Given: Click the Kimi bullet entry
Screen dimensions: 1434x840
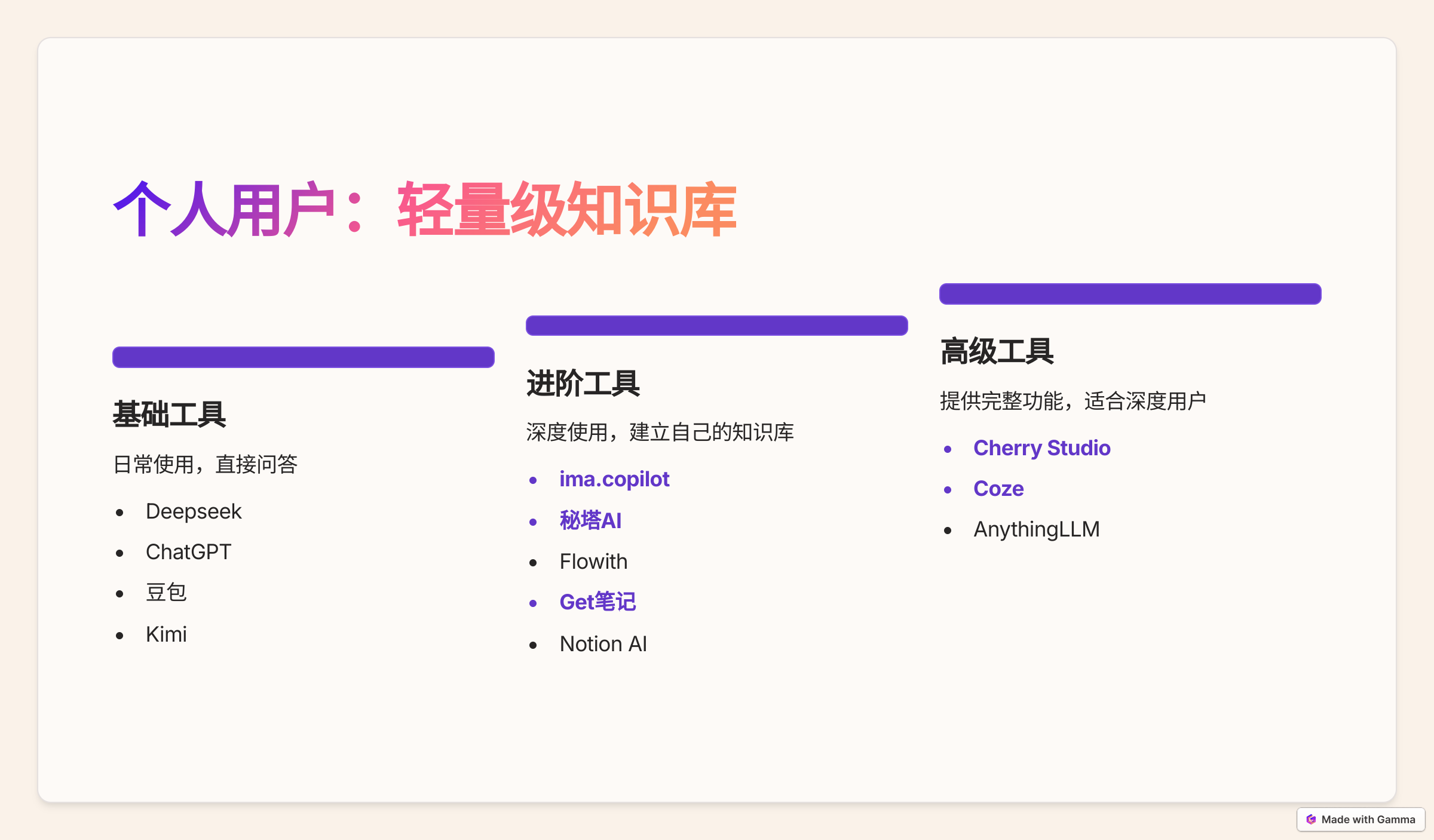Looking at the screenshot, I should click(166, 634).
